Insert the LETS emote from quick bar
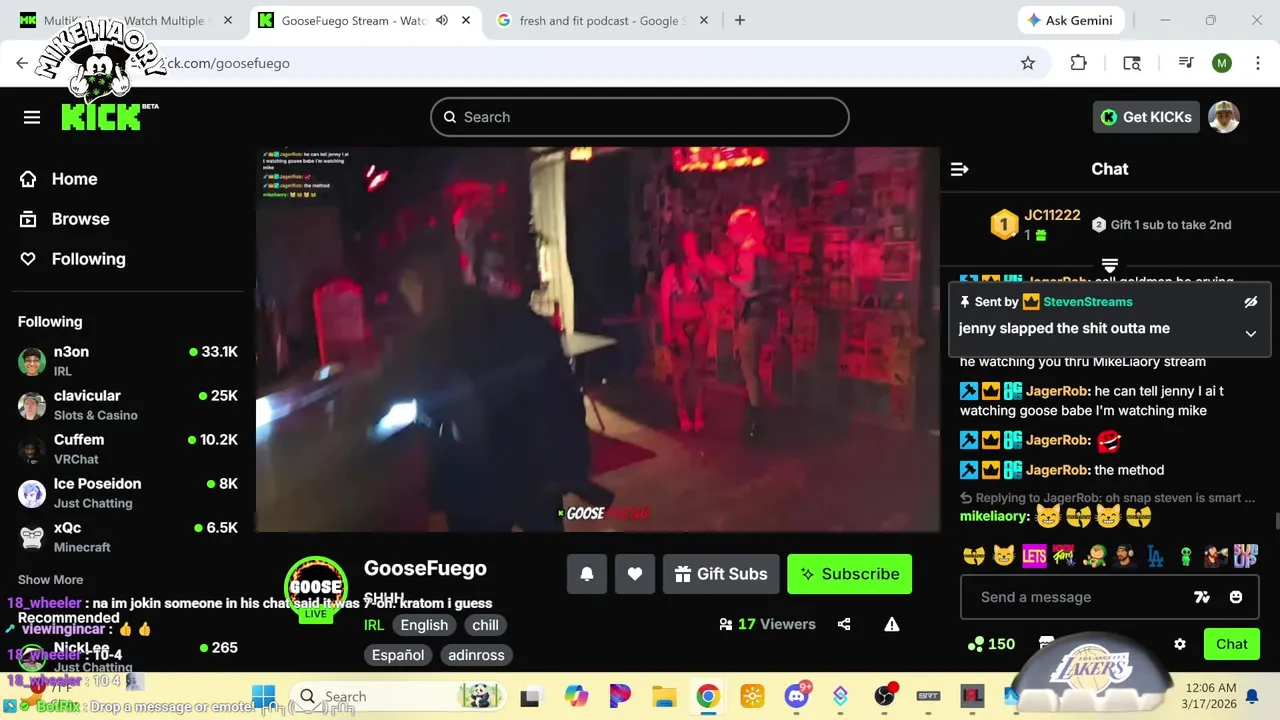 (1034, 555)
